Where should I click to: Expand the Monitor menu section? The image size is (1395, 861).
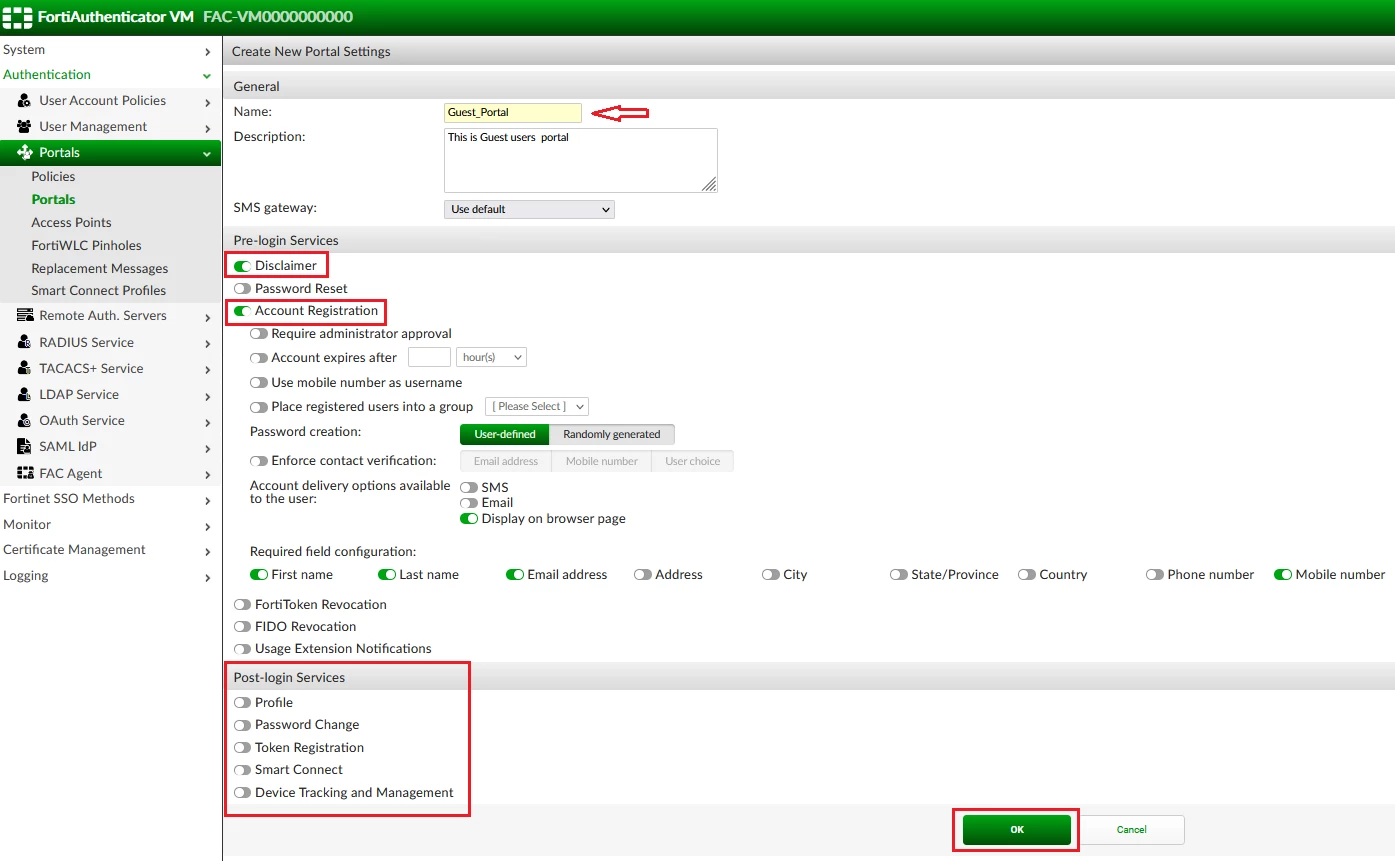coord(110,525)
